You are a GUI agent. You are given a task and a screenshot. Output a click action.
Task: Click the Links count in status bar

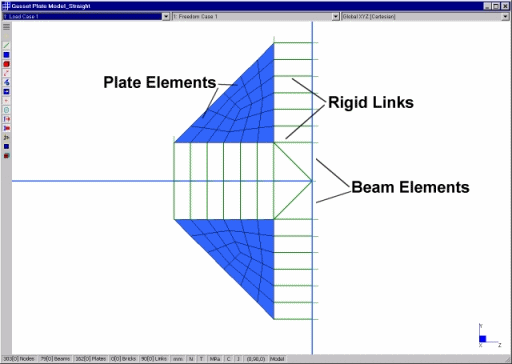[154, 359]
